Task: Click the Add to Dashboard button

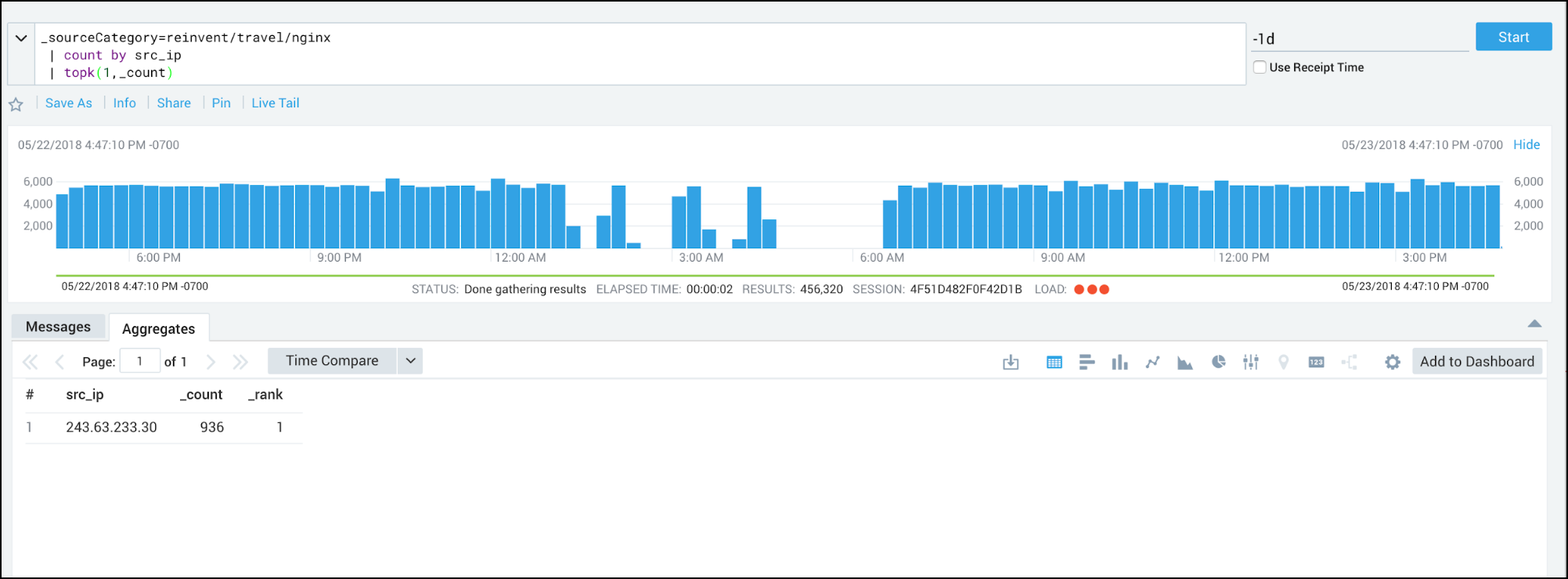Action: tap(1476, 361)
